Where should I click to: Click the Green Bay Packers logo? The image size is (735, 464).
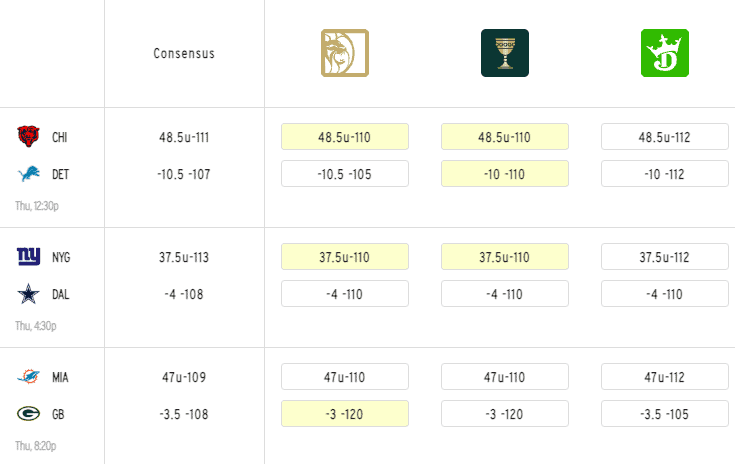point(28,414)
